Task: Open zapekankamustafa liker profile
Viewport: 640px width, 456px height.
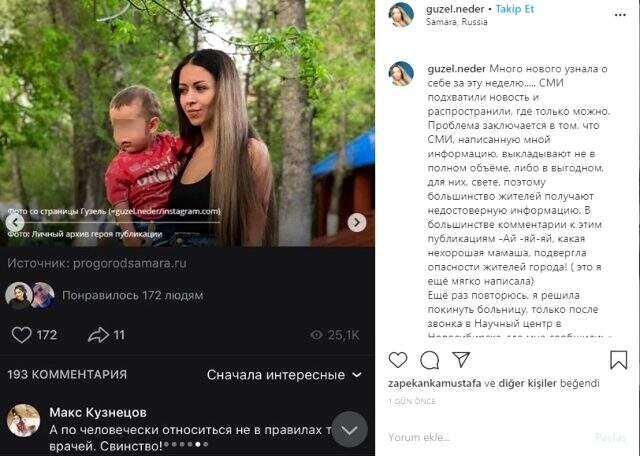Action: [x=434, y=383]
